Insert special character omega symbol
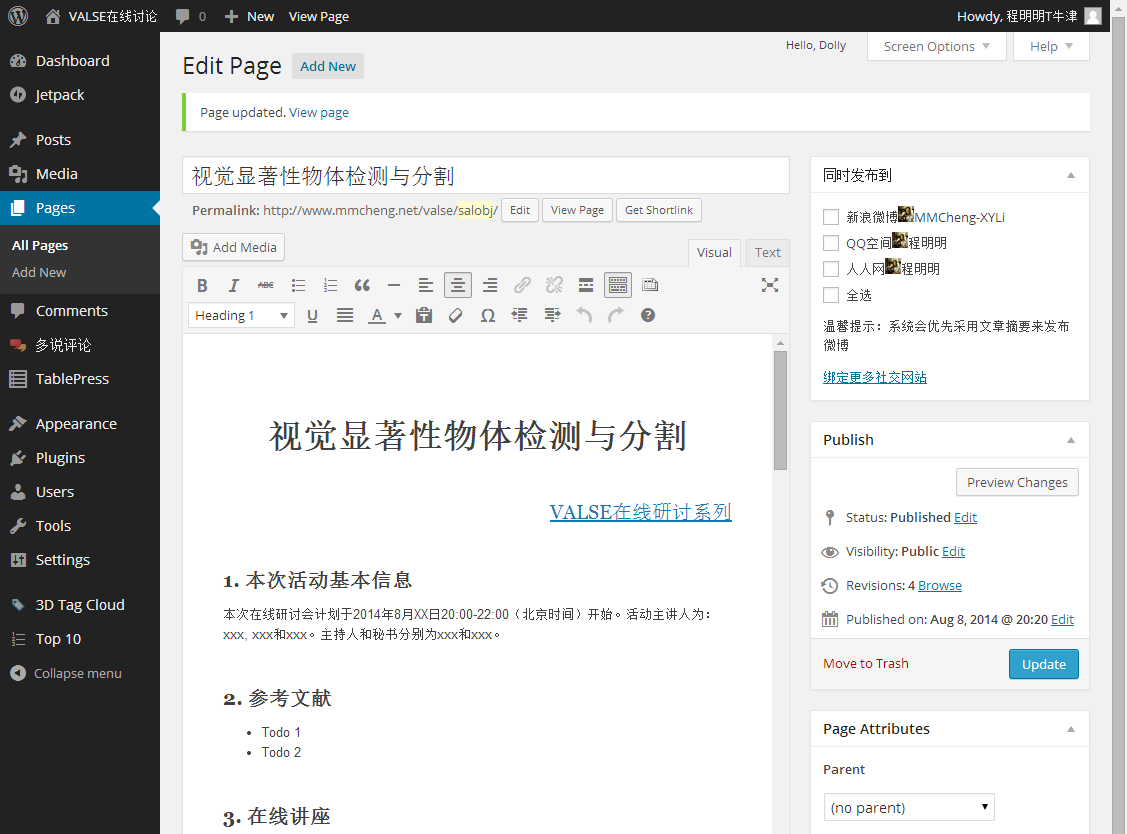The height and width of the screenshot is (834, 1127). click(x=488, y=315)
